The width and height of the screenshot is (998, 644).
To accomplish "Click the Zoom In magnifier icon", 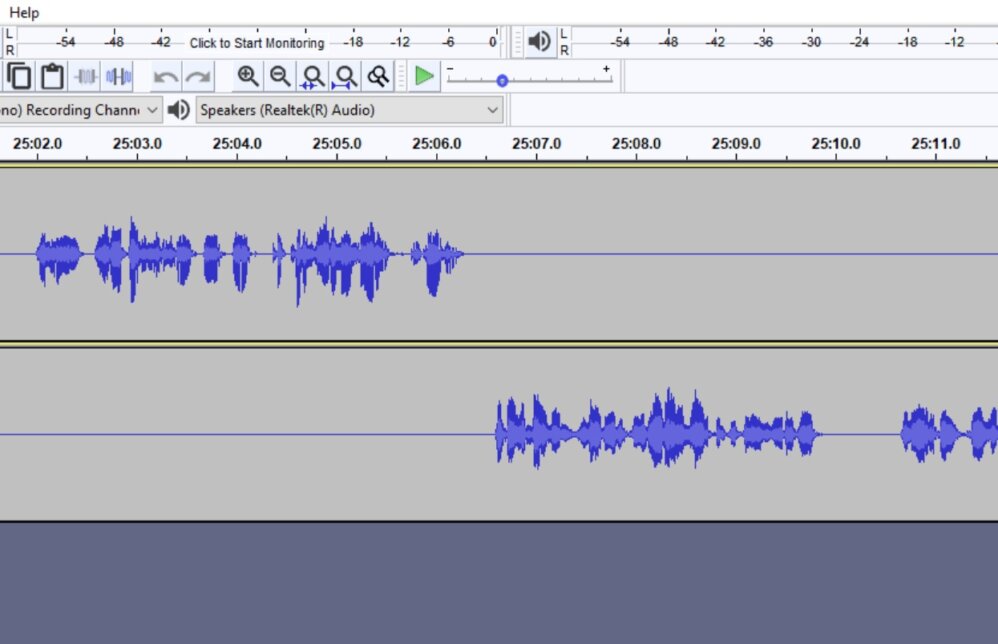I will (249, 75).
